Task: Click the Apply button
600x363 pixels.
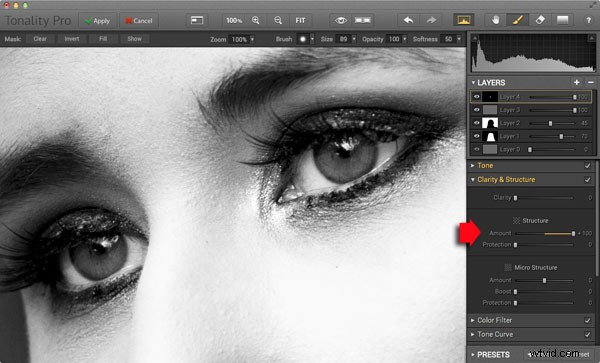Action: 97,21
